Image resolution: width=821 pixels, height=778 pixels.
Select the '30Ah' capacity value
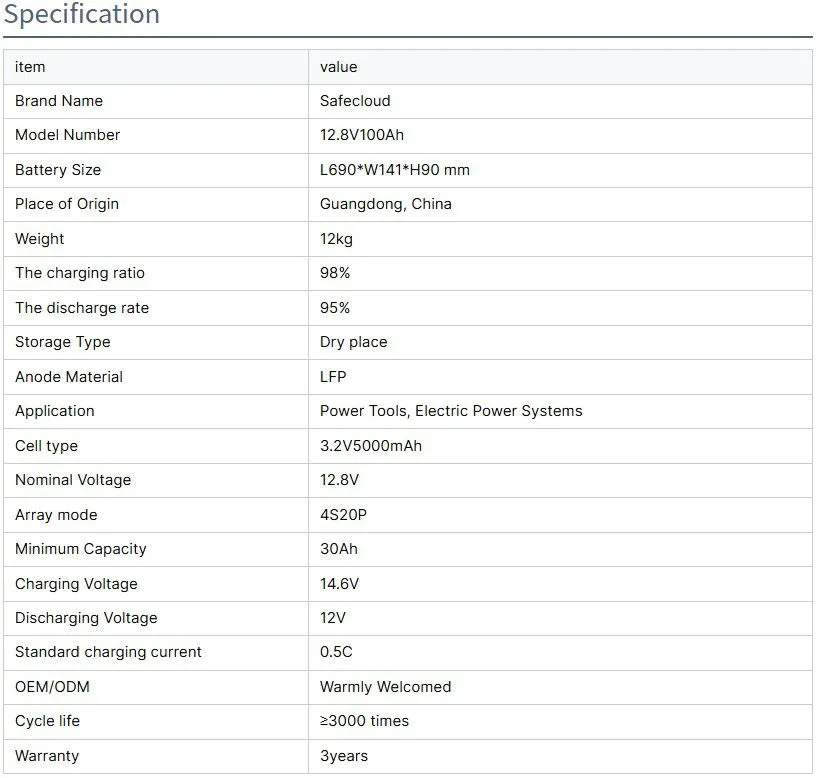[339, 549]
